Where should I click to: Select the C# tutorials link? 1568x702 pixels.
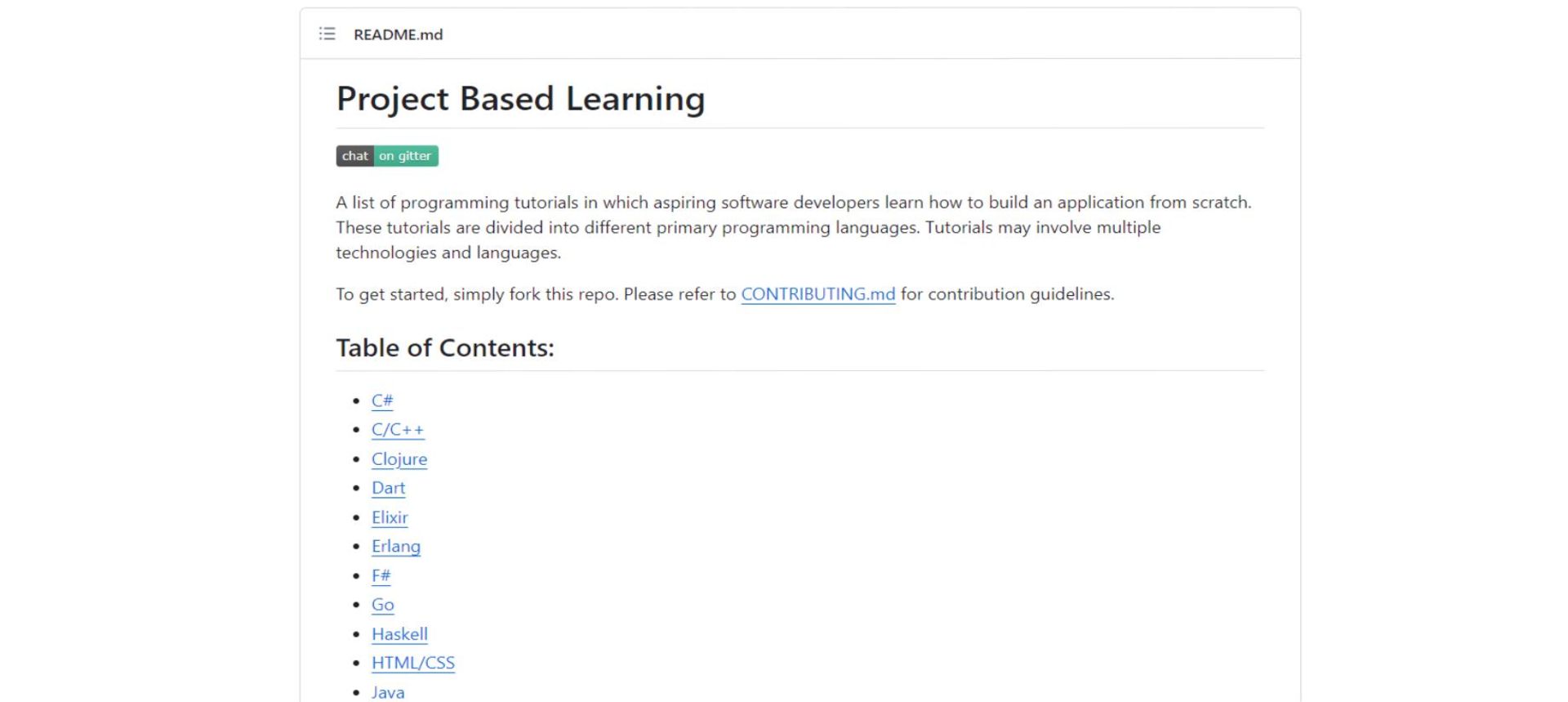382,400
